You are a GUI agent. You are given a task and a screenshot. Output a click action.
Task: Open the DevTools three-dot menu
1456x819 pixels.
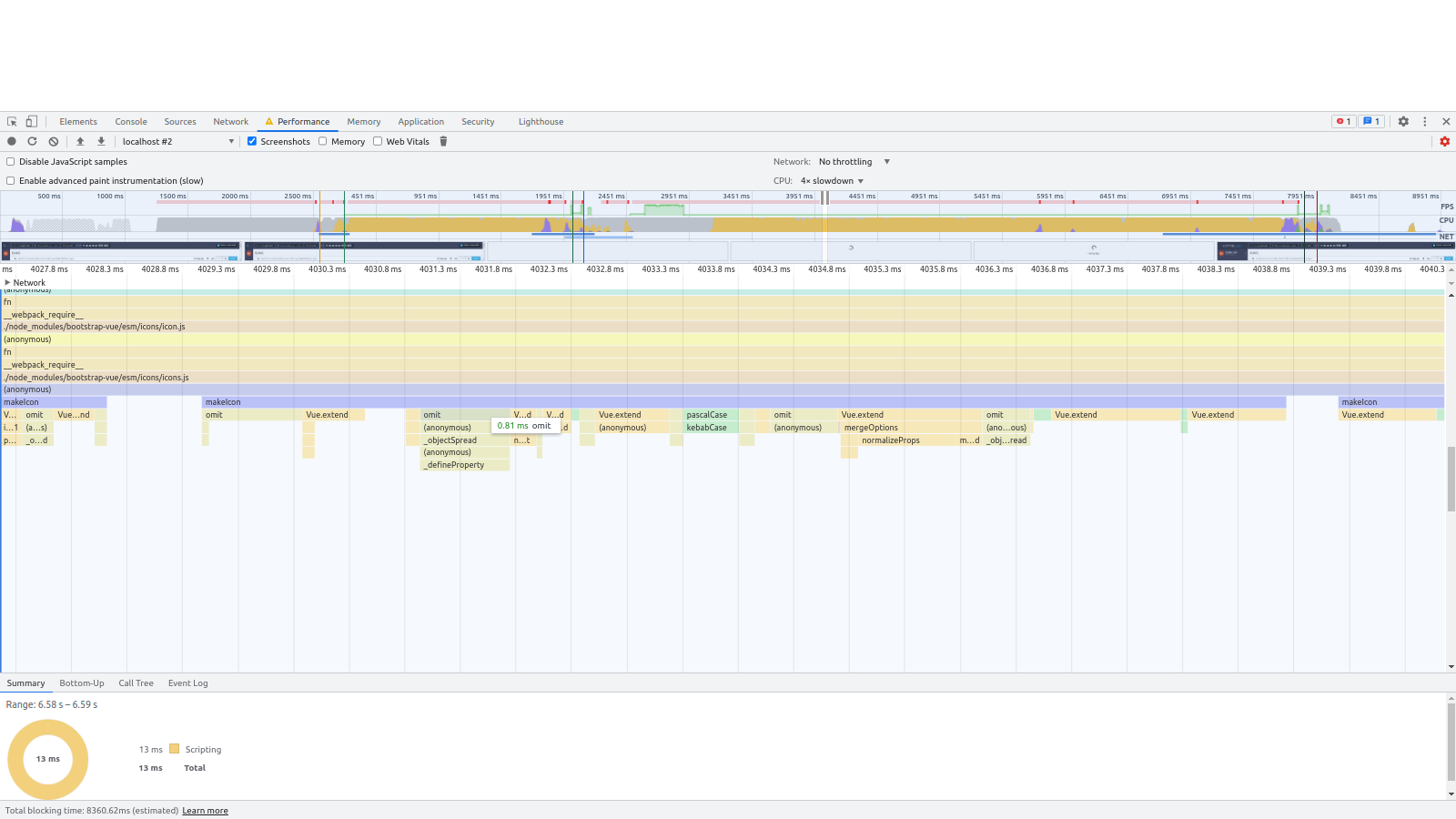tap(1425, 122)
